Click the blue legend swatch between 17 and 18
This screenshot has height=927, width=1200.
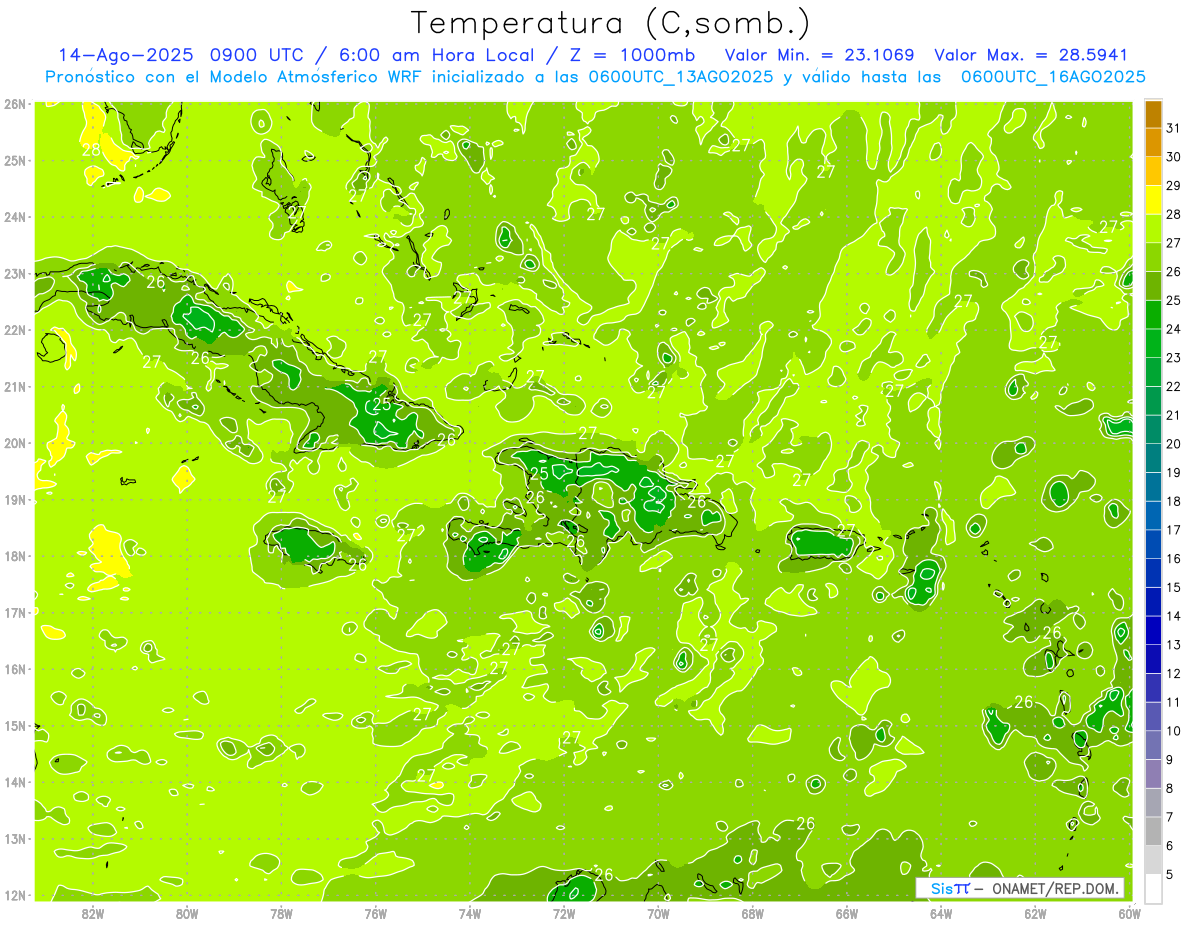tap(1153, 516)
